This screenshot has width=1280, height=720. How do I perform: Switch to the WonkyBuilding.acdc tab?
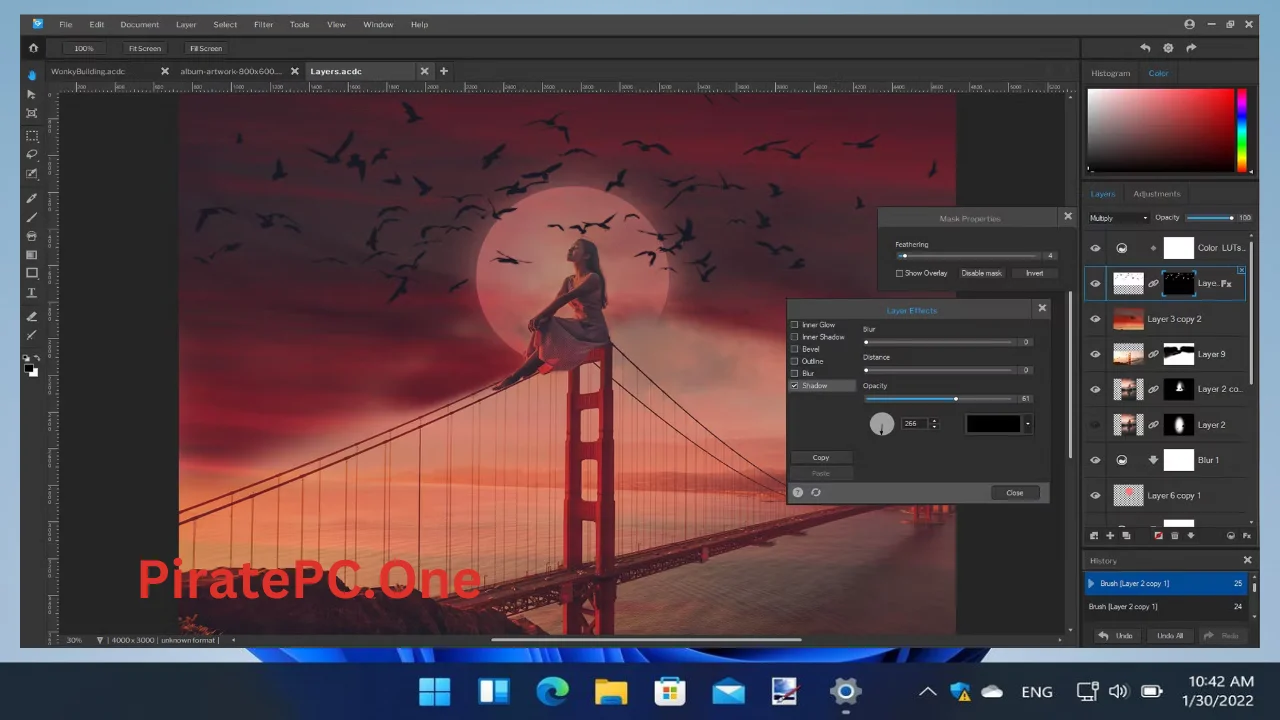pos(88,71)
